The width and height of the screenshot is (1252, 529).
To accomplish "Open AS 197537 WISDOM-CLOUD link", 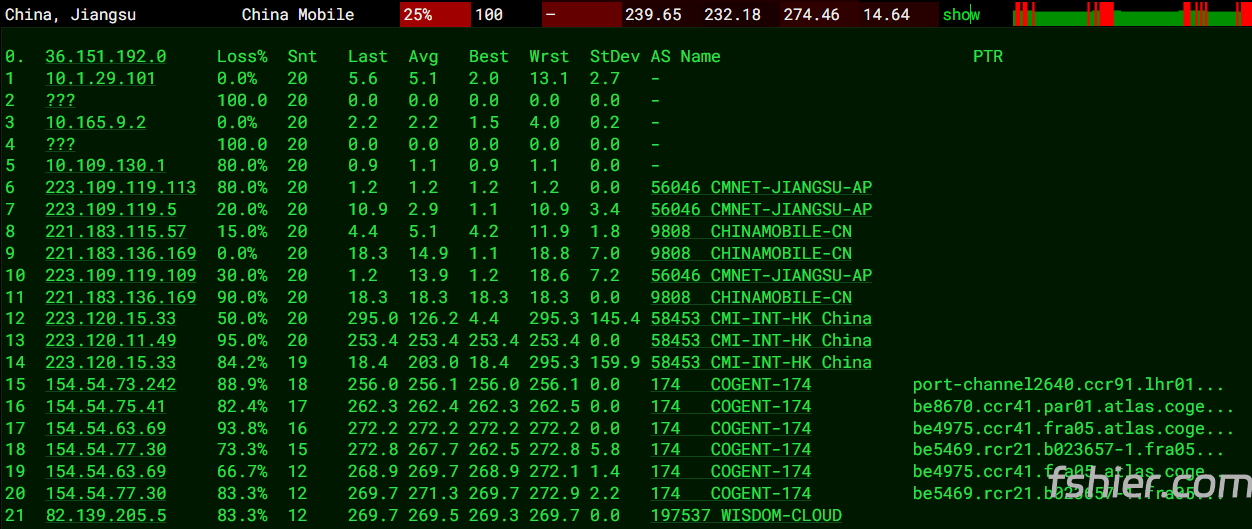I will [745, 516].
